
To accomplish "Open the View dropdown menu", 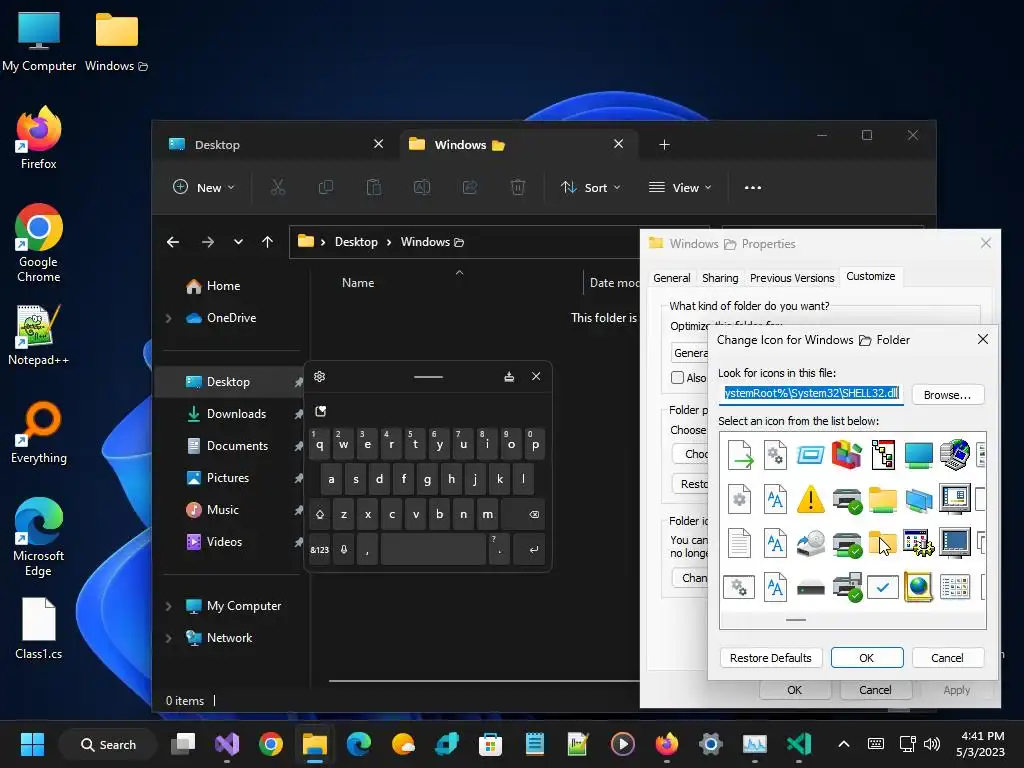I will coord(680,187).
